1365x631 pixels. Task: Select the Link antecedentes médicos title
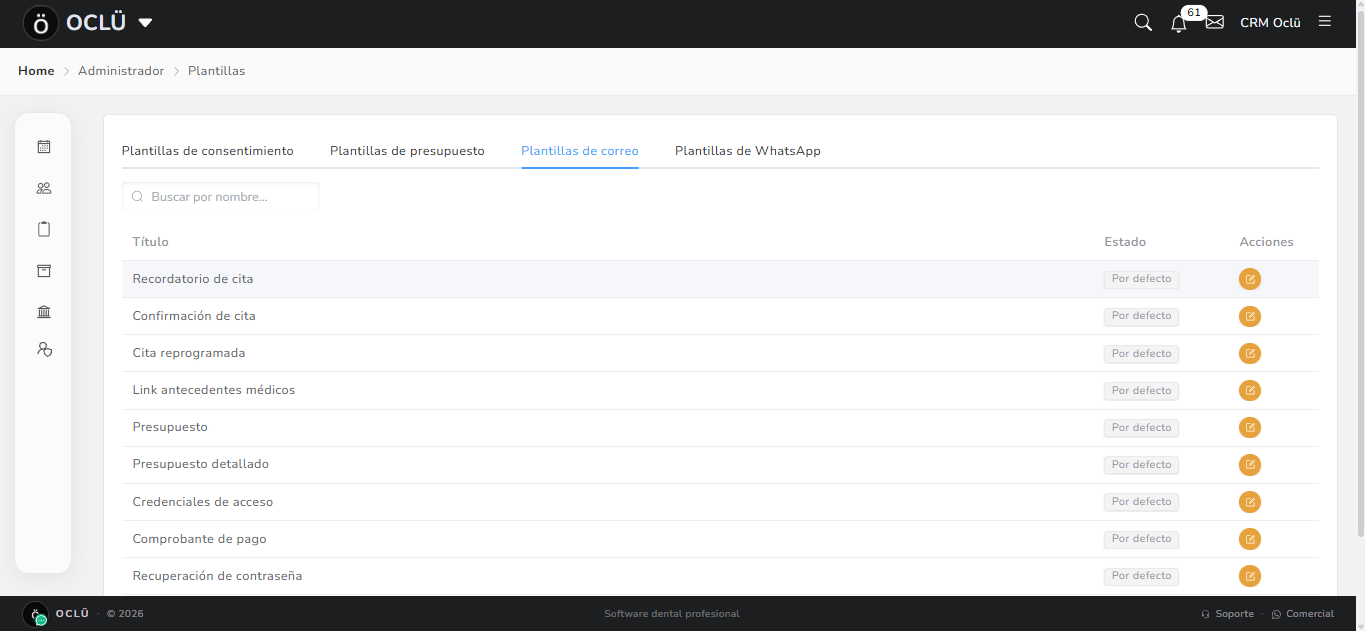[214, 390]
